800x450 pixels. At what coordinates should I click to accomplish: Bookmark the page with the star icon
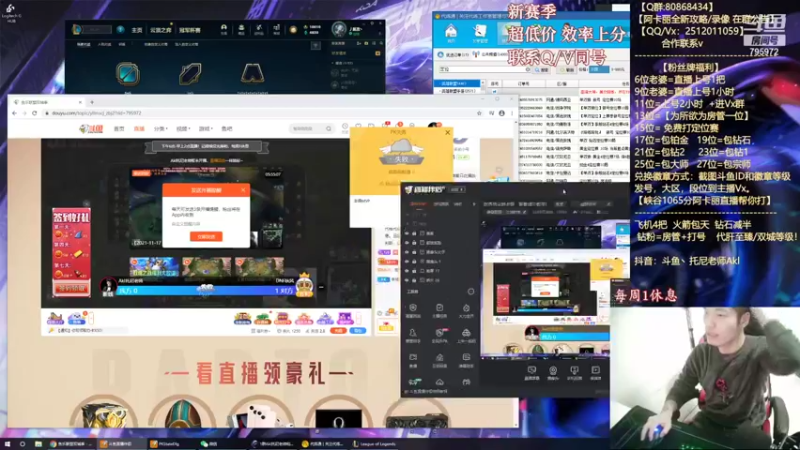(479, 113)
